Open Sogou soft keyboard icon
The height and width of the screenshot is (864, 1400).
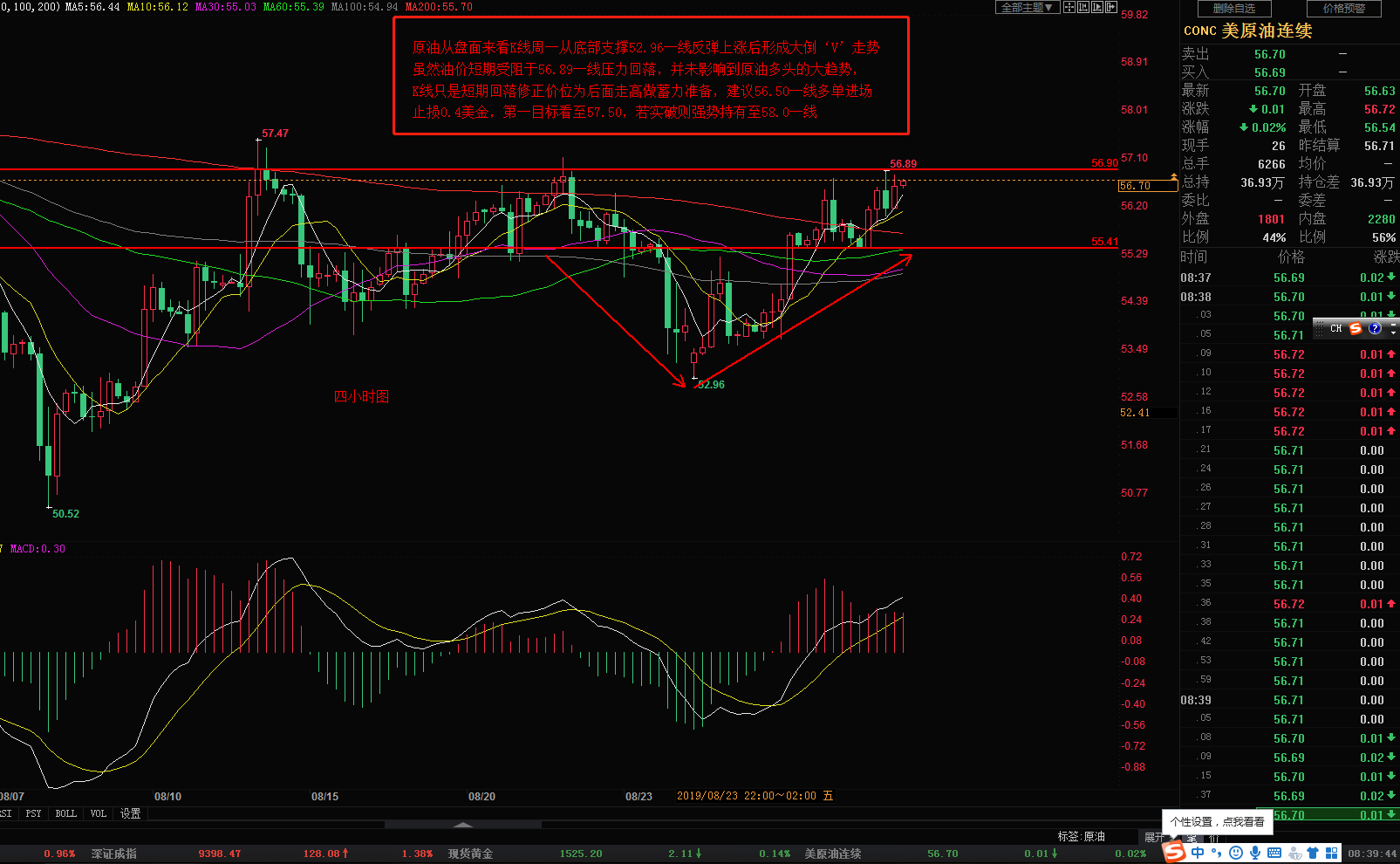click(1274, 853)
